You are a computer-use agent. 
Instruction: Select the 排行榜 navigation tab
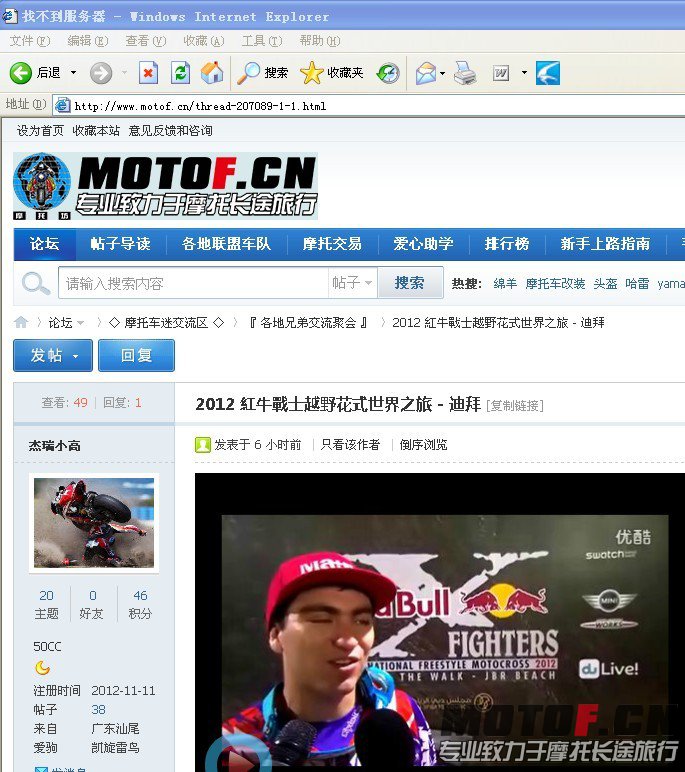click(507, 244)
